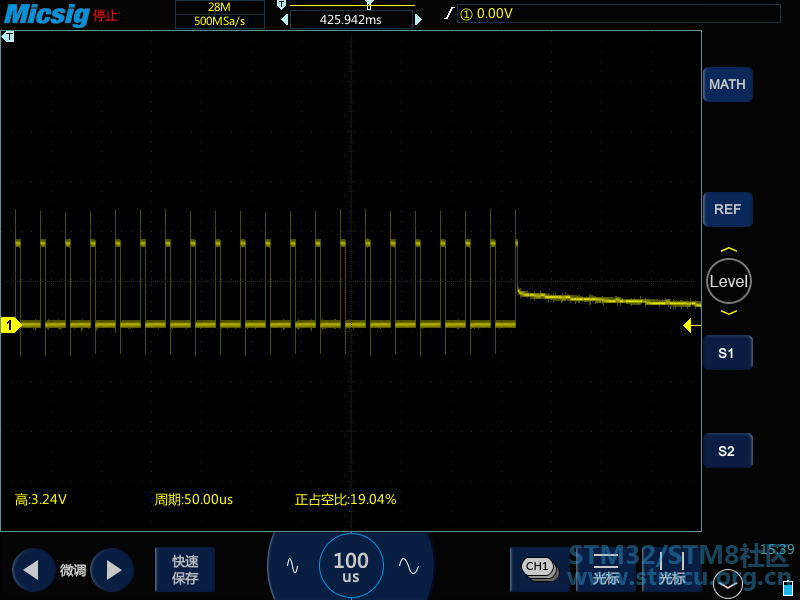The image size is (800, 600).
Task: Tap the S2 serial decode button
Action: tap(728, 451)
